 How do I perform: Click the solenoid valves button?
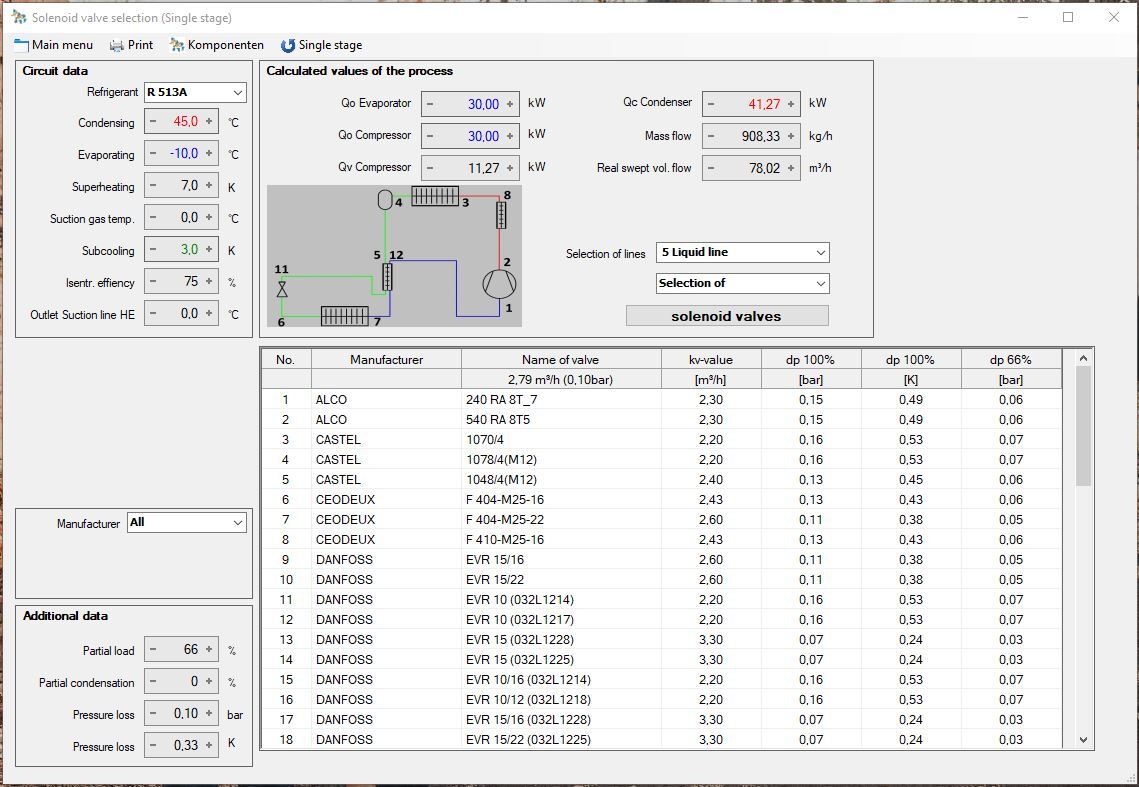[x=727, y=316]
